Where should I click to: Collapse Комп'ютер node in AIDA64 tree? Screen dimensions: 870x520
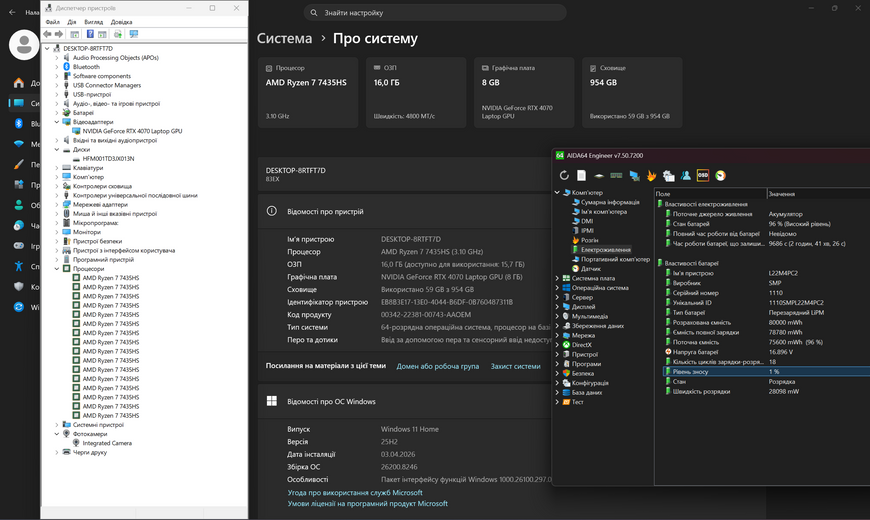557,193
